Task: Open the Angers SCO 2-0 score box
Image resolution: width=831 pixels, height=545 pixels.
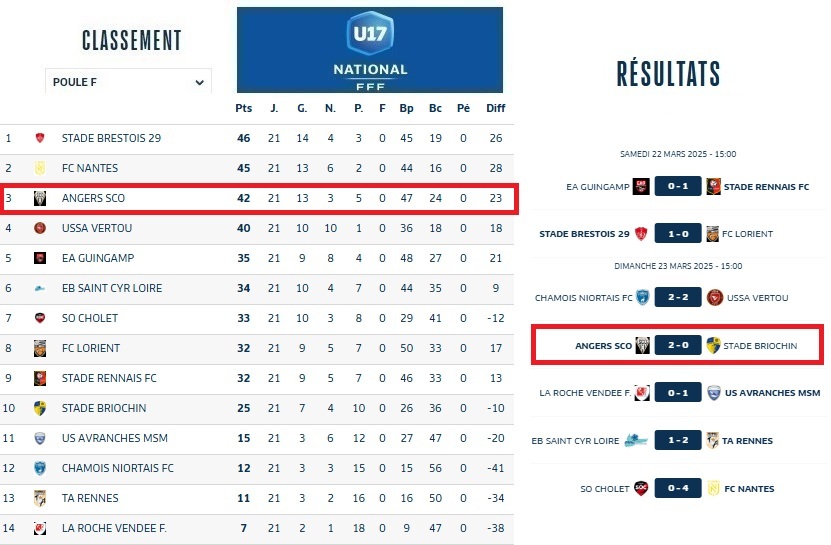Action: click(x=677, y=346)
